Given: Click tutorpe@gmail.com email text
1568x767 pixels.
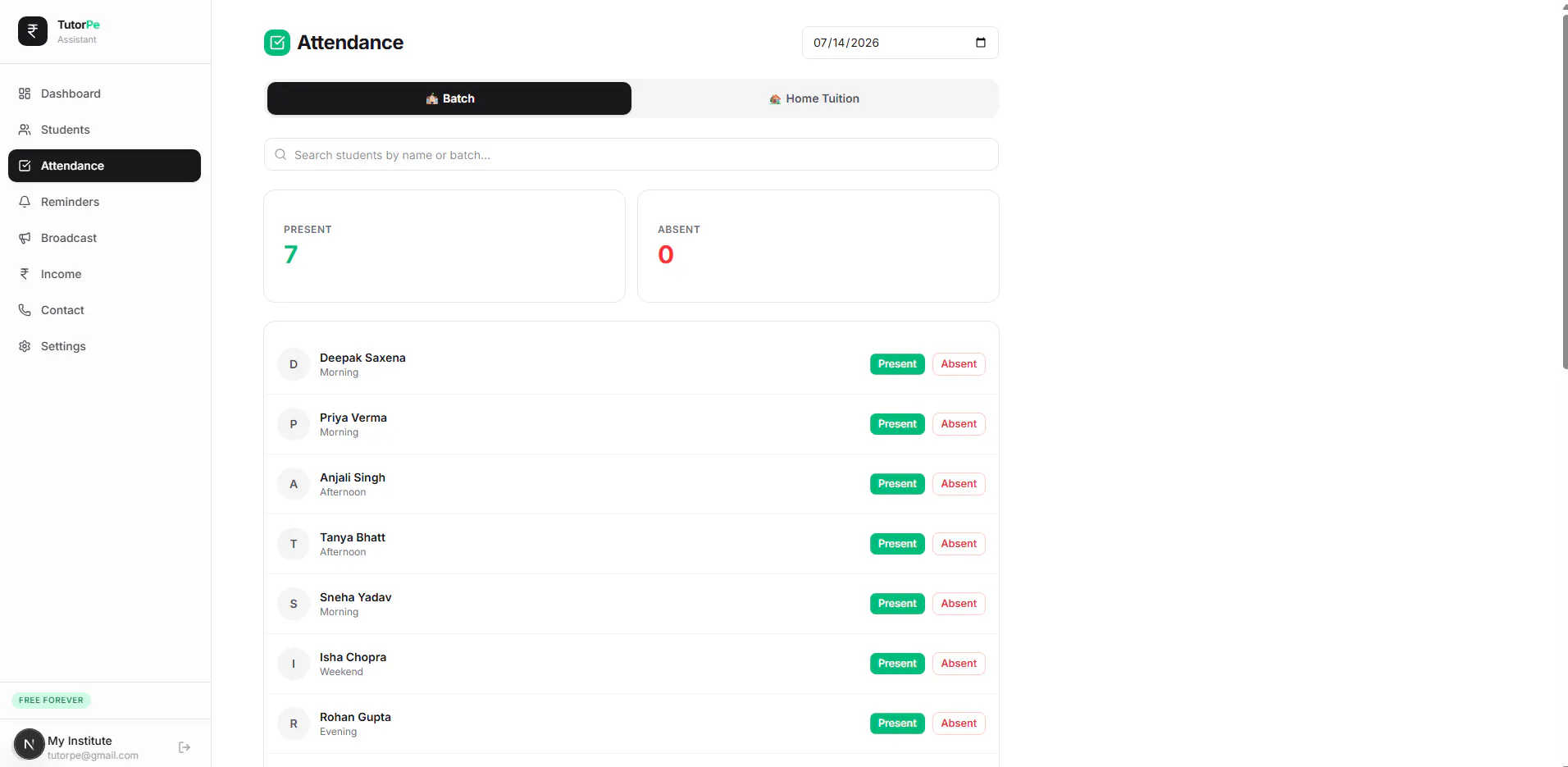Looking at the screenshot, I should pyautogui.click(x=93, y=756).
